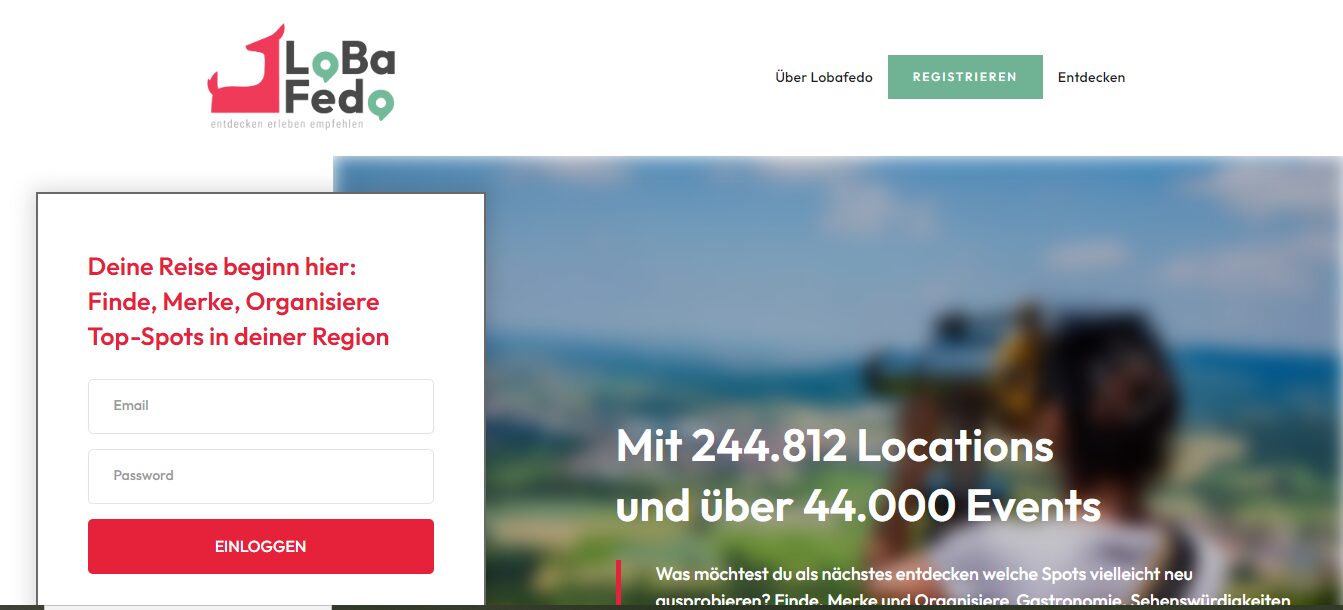Click the red accent bar beside hero paragraph

[x=618, y=584]
